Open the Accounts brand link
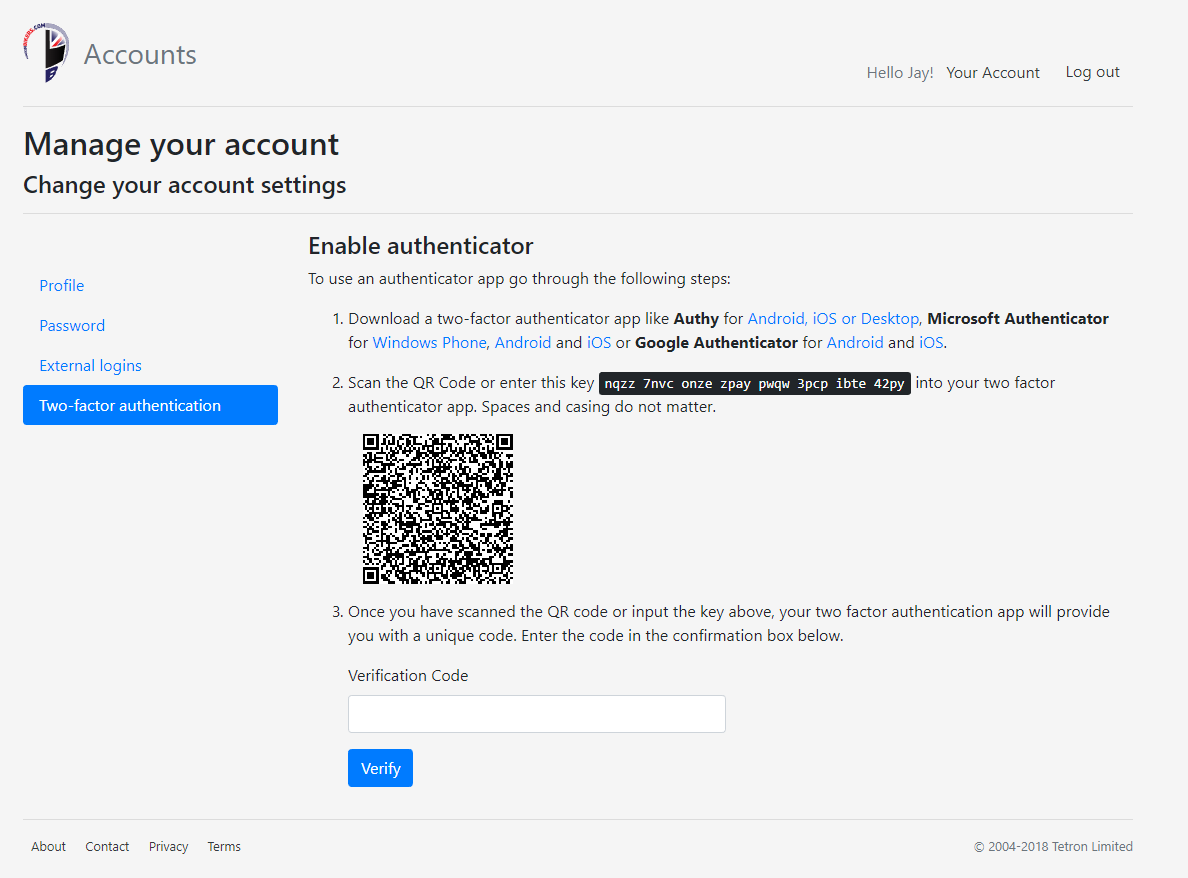Image resolution: width=1188 pixels, height=878 pixels. click(140, 55)
